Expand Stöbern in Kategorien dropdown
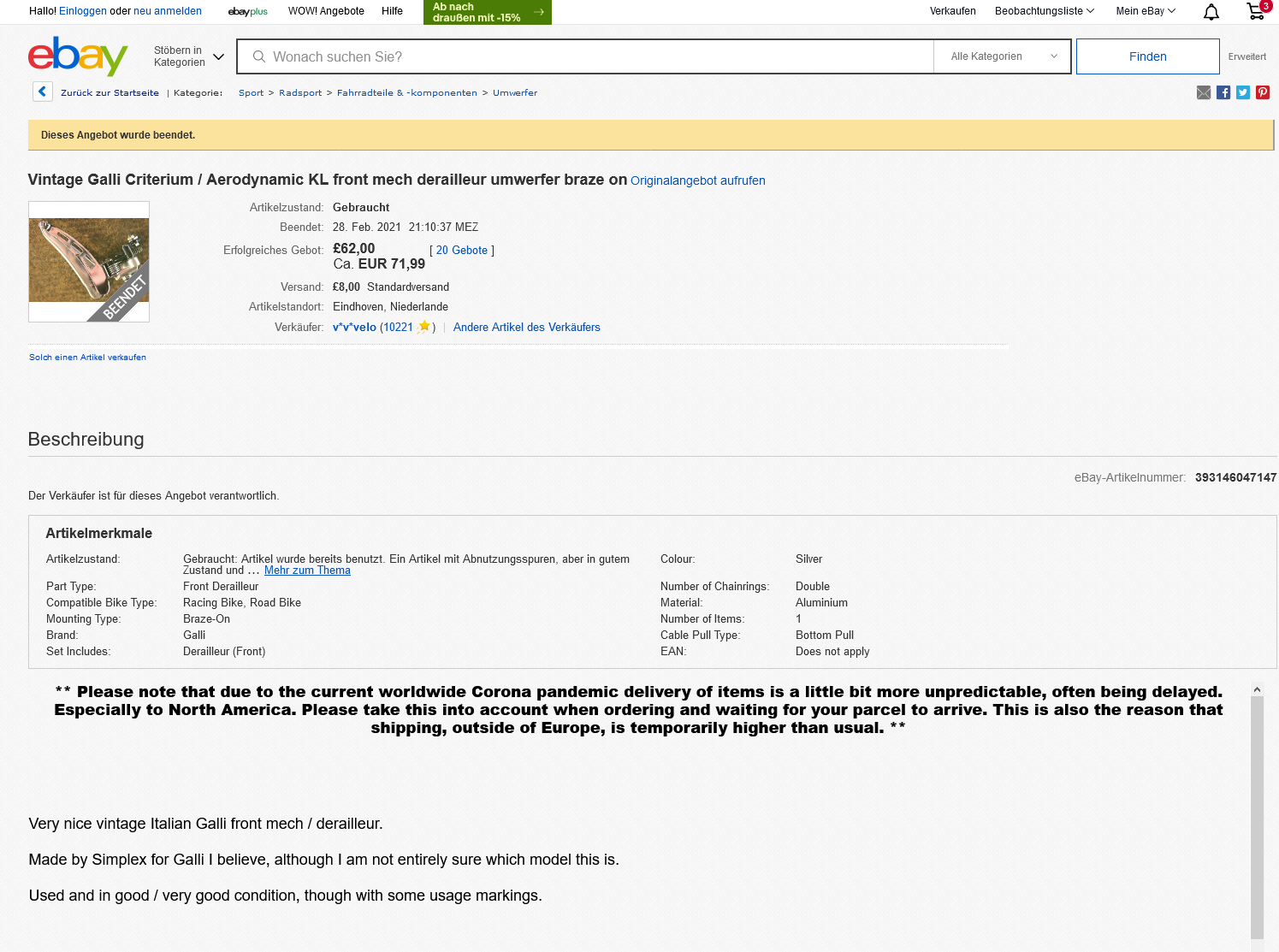Viewport: 1279px width, 952px height. [188, 56]
